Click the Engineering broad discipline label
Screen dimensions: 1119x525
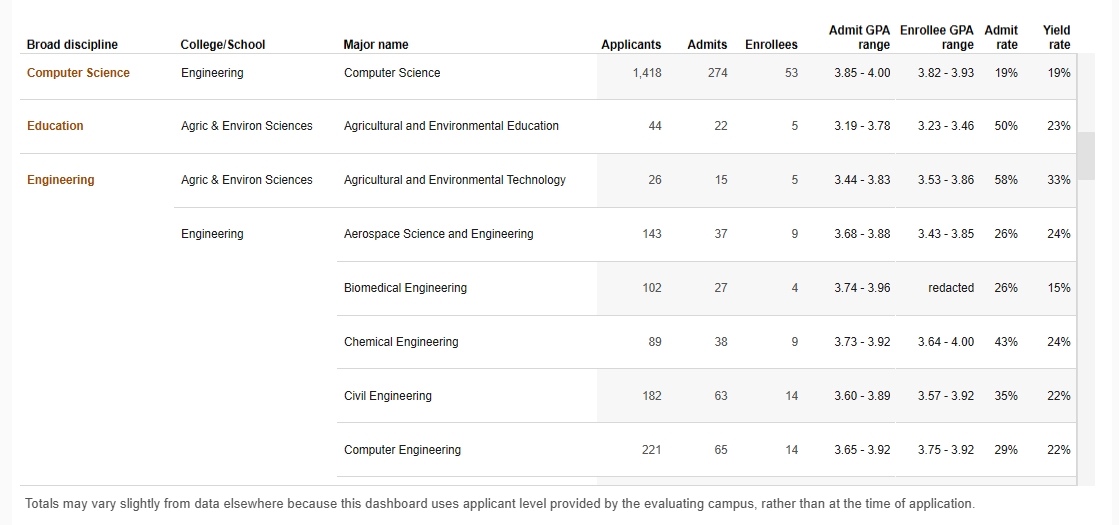[x=61, y=180]
